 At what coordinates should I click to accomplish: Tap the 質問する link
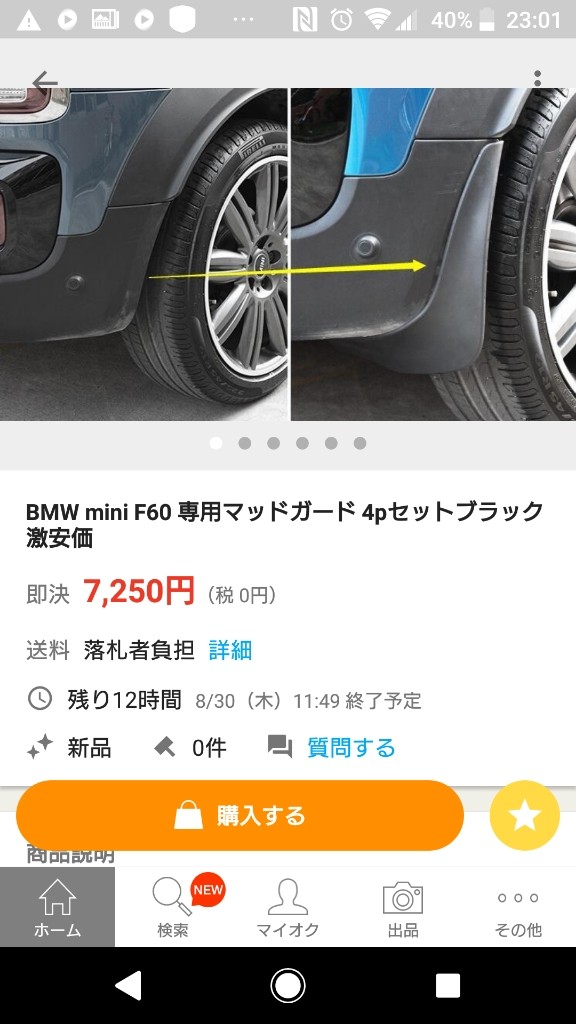point(351,747)
